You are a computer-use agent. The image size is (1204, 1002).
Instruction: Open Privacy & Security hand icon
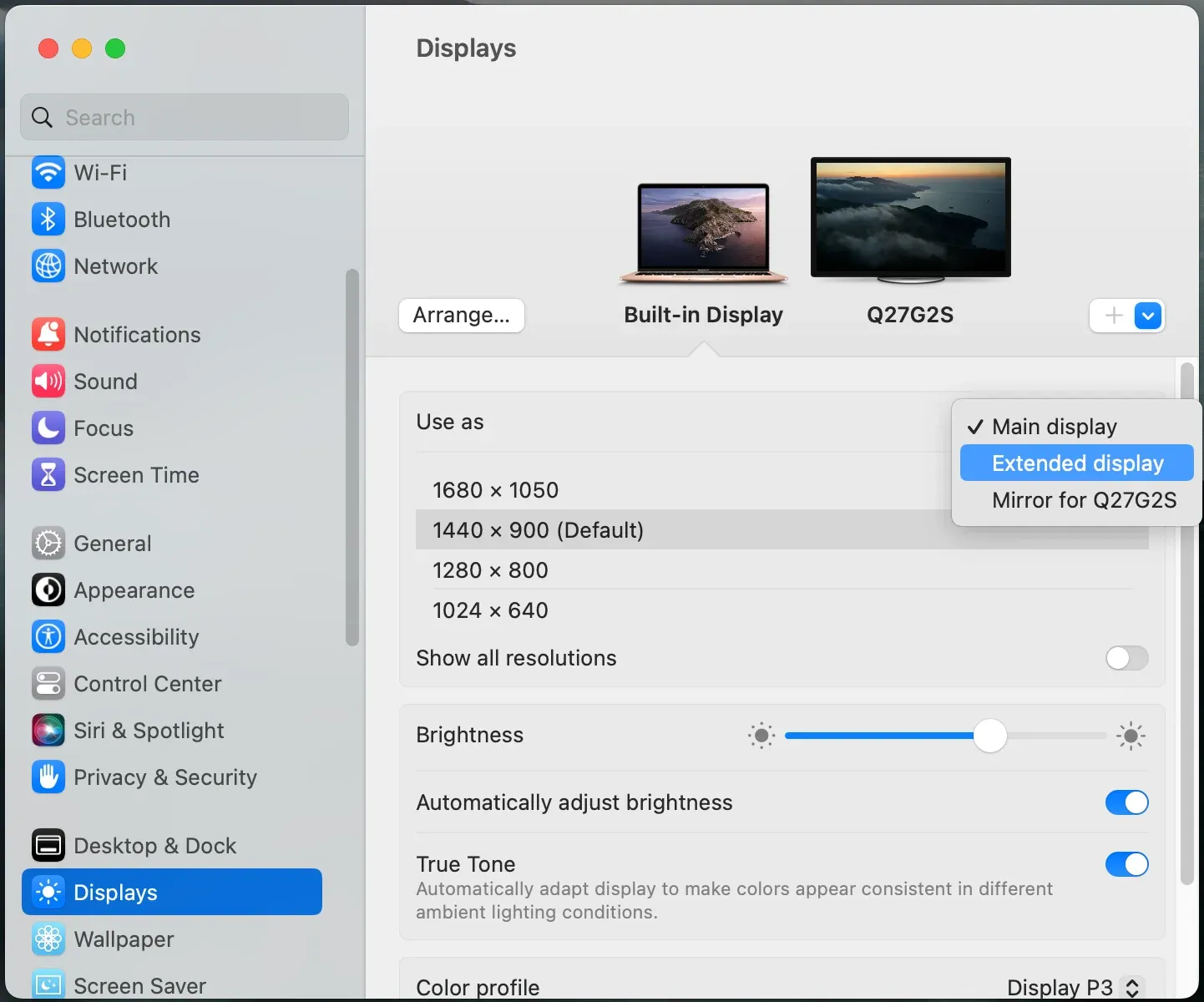click(48, 777)
